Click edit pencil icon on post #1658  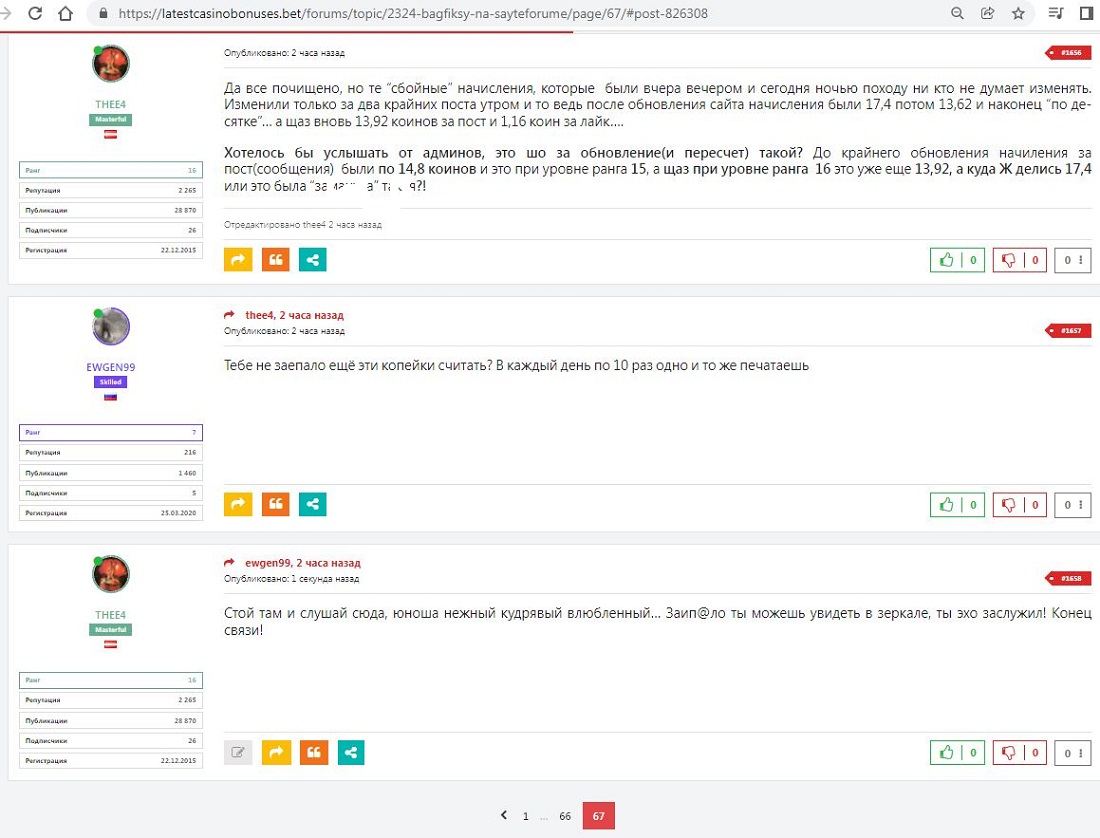[x=238, y=752]
